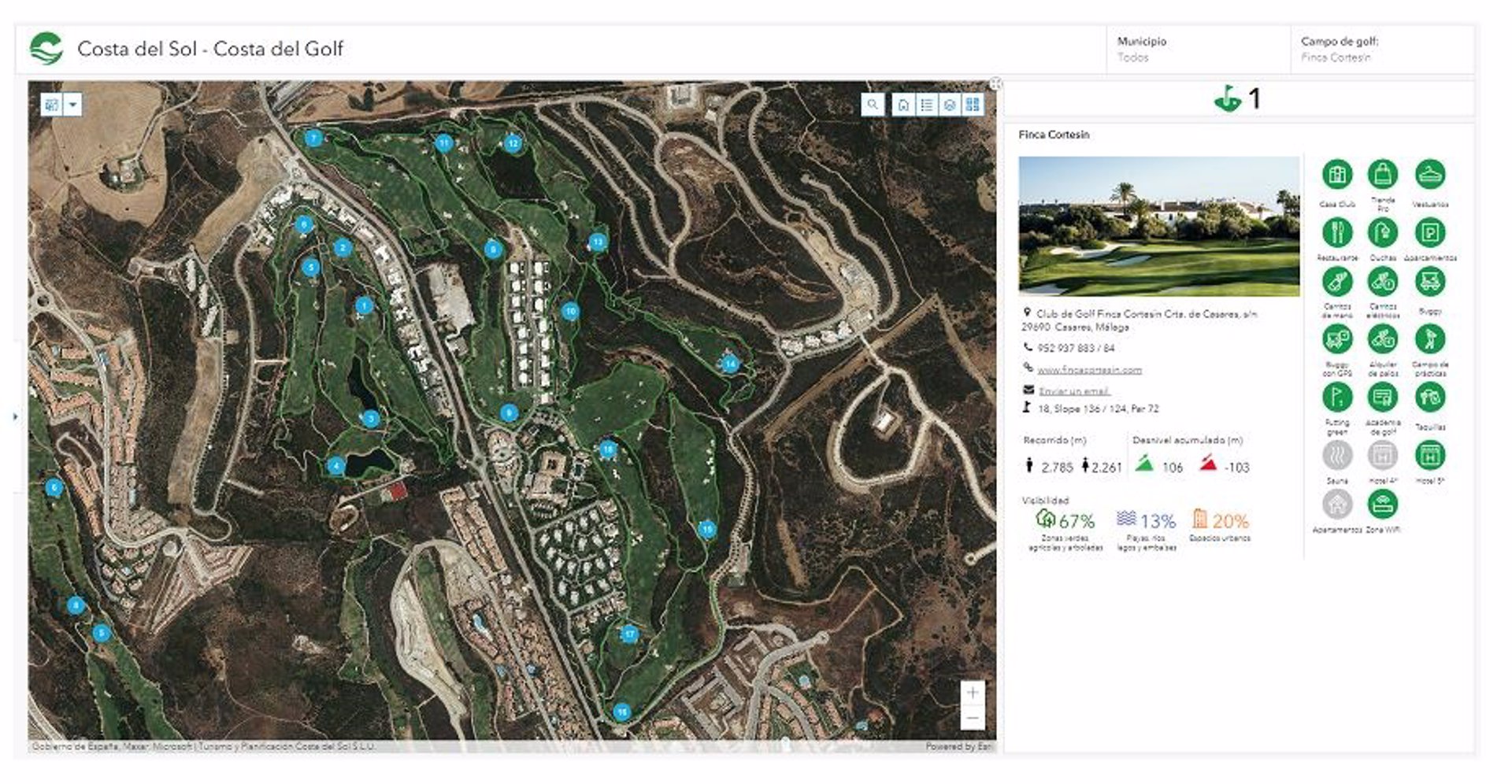Reset map to home extent
The image size is (1512, 784).
point(903,105)
